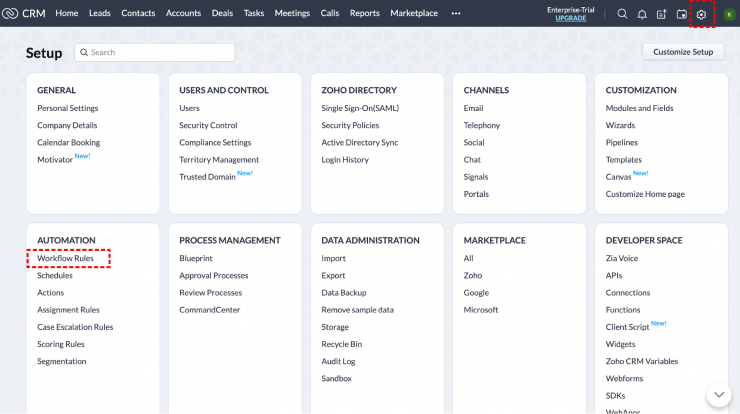Open Telephony settings
This screenshot has width=740, height=414.
click(x=481, y=125)
